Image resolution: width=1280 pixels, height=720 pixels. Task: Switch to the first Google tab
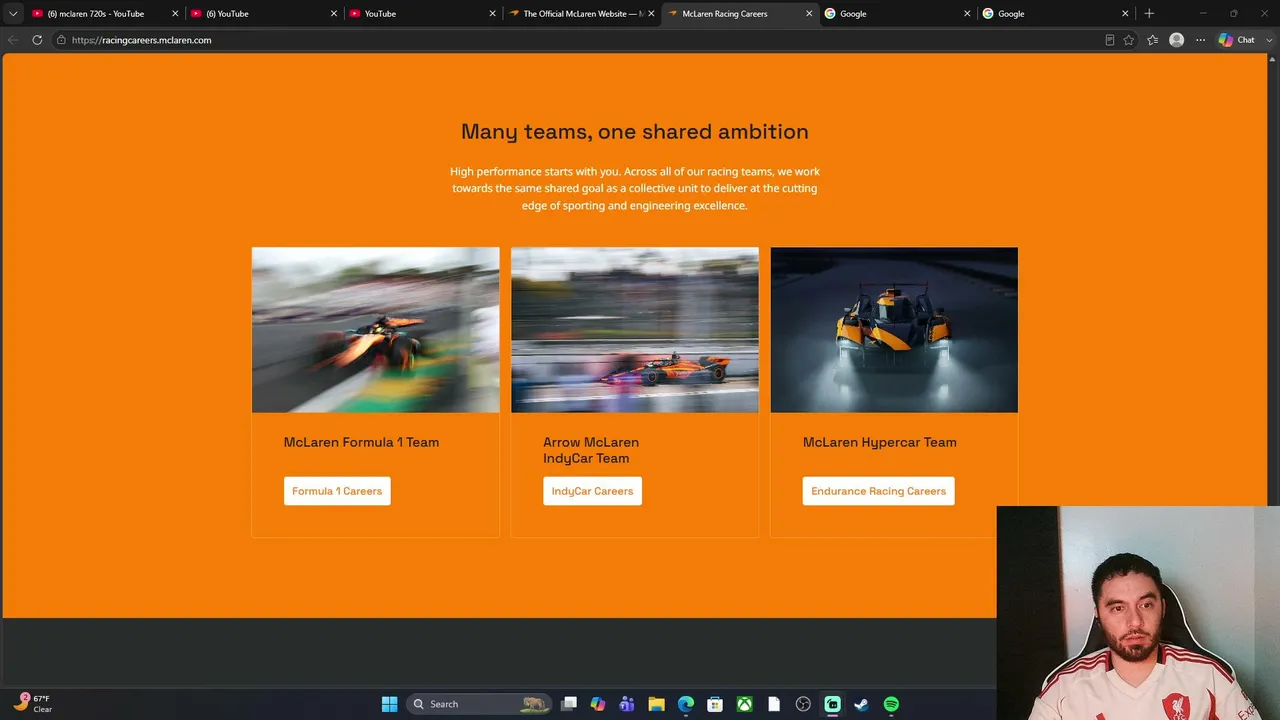tap(897, 14)
